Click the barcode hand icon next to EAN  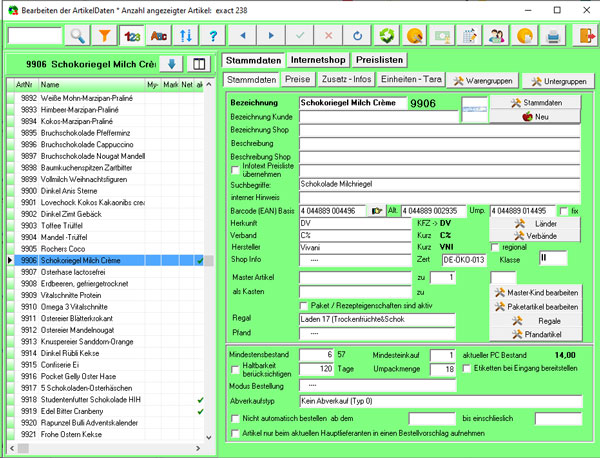[x=376, y=211]
